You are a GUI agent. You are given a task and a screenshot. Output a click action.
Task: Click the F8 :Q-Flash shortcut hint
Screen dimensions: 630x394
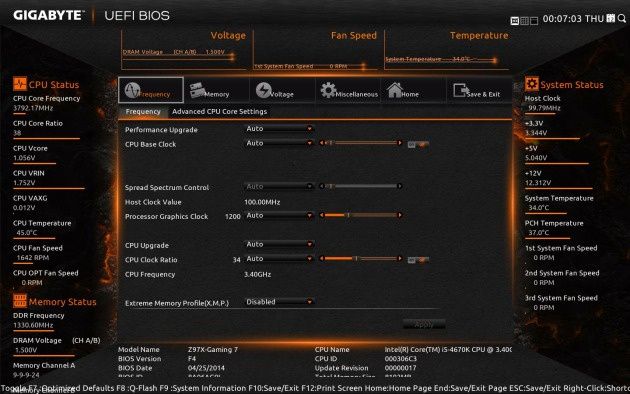click(x=137, y=388)
